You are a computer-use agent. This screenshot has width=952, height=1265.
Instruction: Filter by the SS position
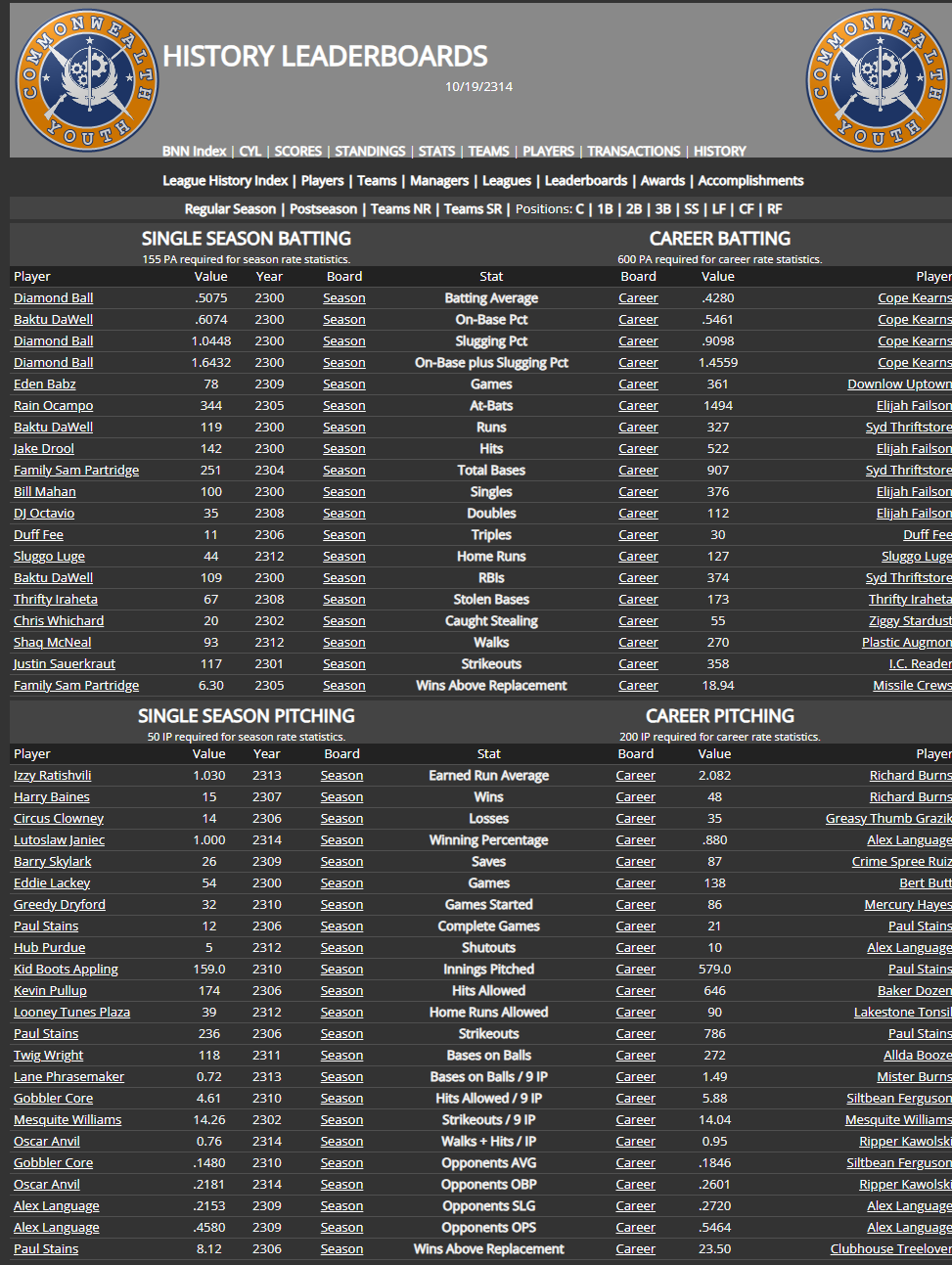692,208
